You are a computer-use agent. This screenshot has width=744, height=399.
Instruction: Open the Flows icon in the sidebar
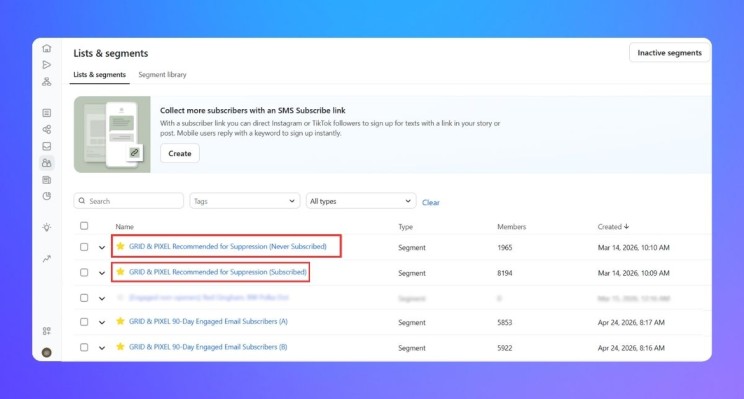click(46, 82)
